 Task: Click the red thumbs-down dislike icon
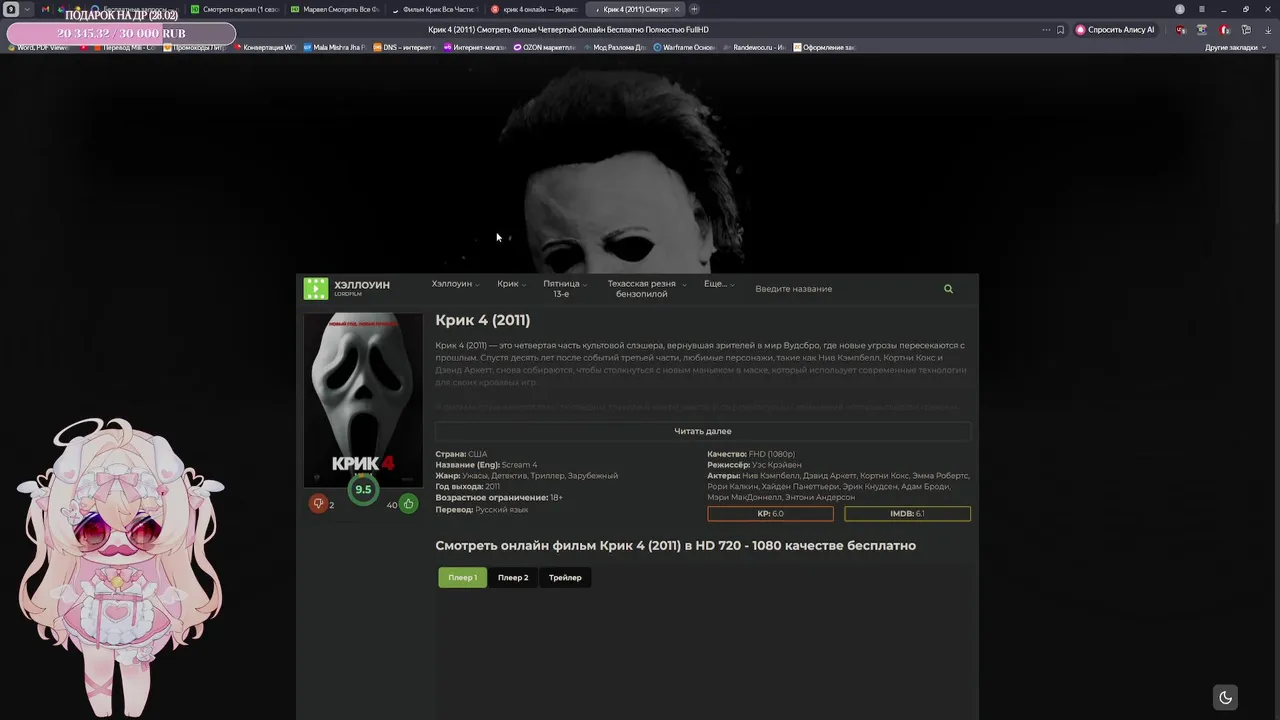click(x=318, y=504)
